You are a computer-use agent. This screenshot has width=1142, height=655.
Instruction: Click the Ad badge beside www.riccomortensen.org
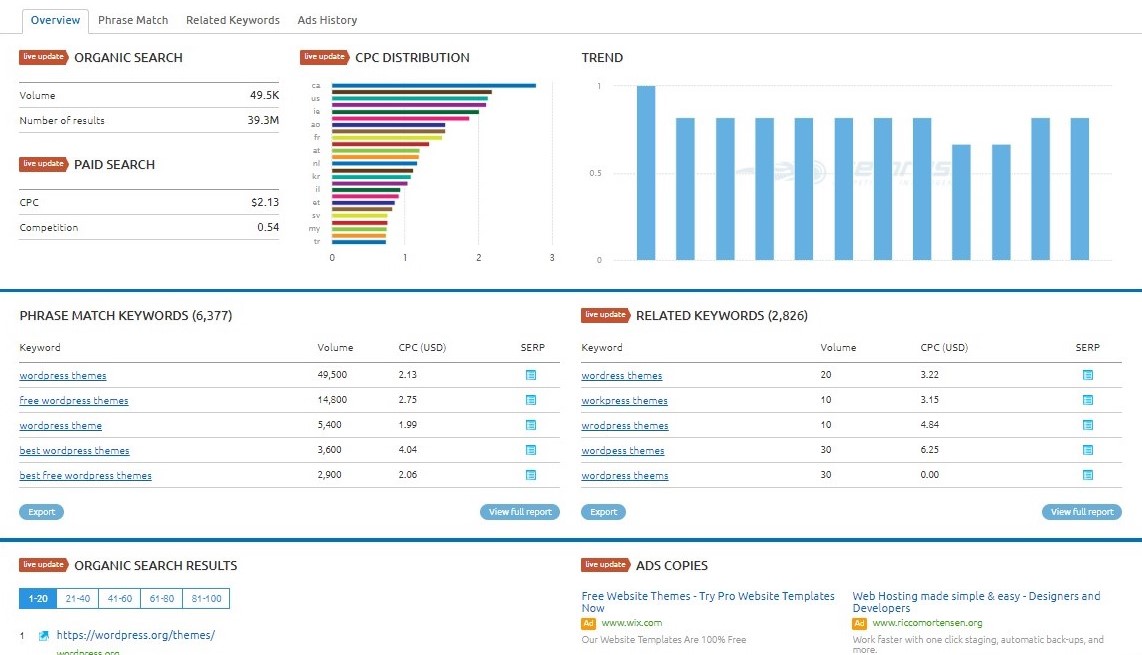(858, 622)
